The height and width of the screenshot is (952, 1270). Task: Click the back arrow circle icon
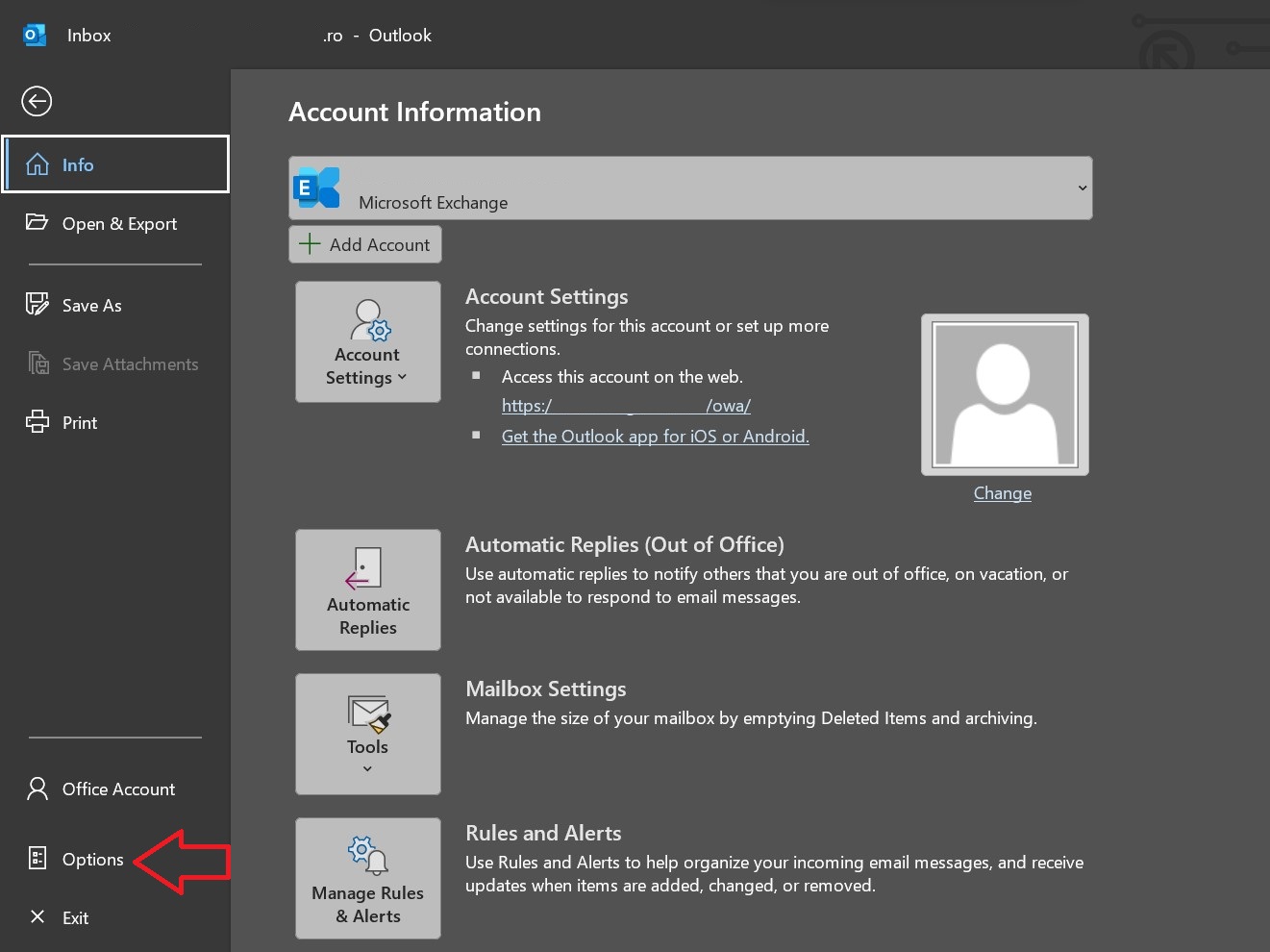click(37, 101)
